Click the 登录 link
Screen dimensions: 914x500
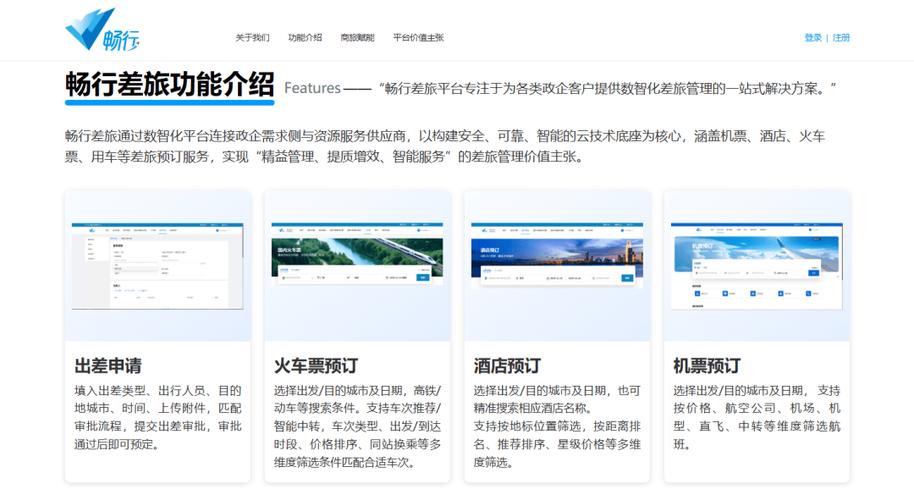point(813,38)
